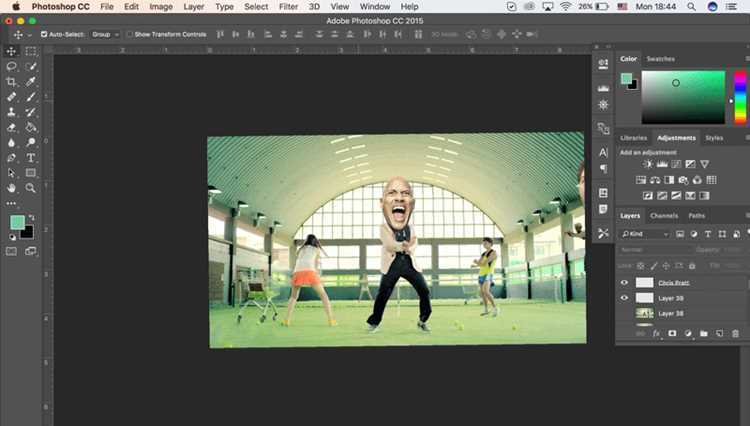Select the Lasso tool
Image resolution: width=750 pixels, height=426 pixels.
(11, 66)
